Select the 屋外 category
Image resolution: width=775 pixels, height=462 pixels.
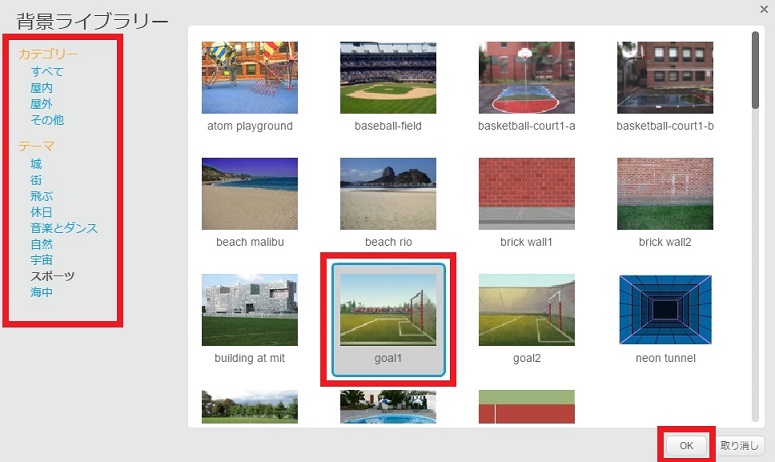pos(42,104)
